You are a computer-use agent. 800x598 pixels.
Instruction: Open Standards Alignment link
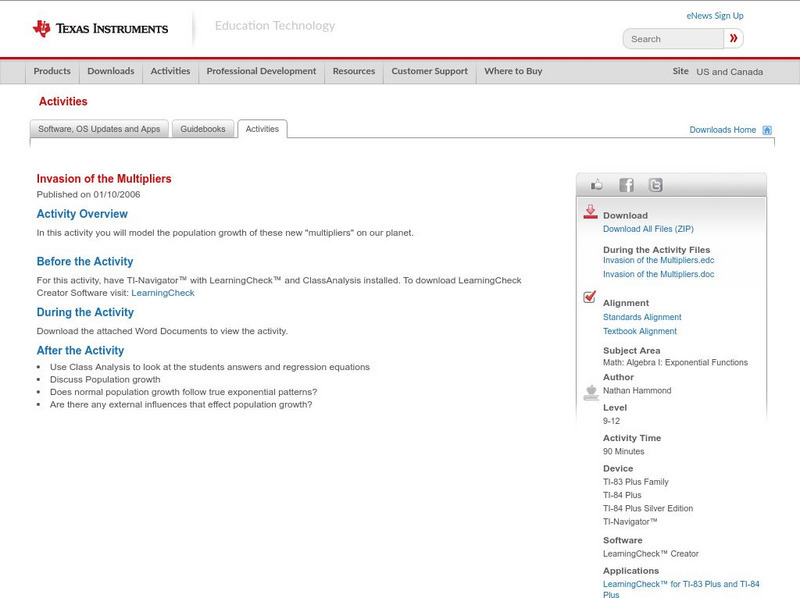pyautogui.click(x=642, y=317)
